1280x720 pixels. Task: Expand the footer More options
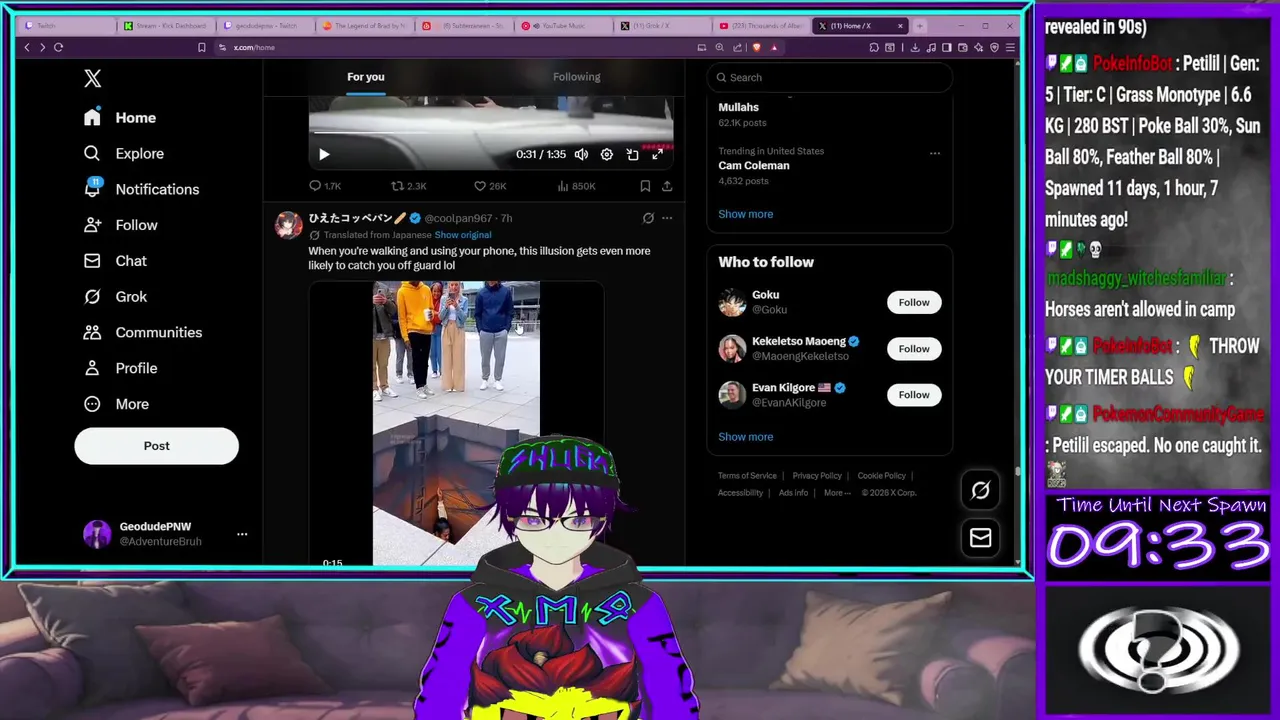tap(837, 493)
